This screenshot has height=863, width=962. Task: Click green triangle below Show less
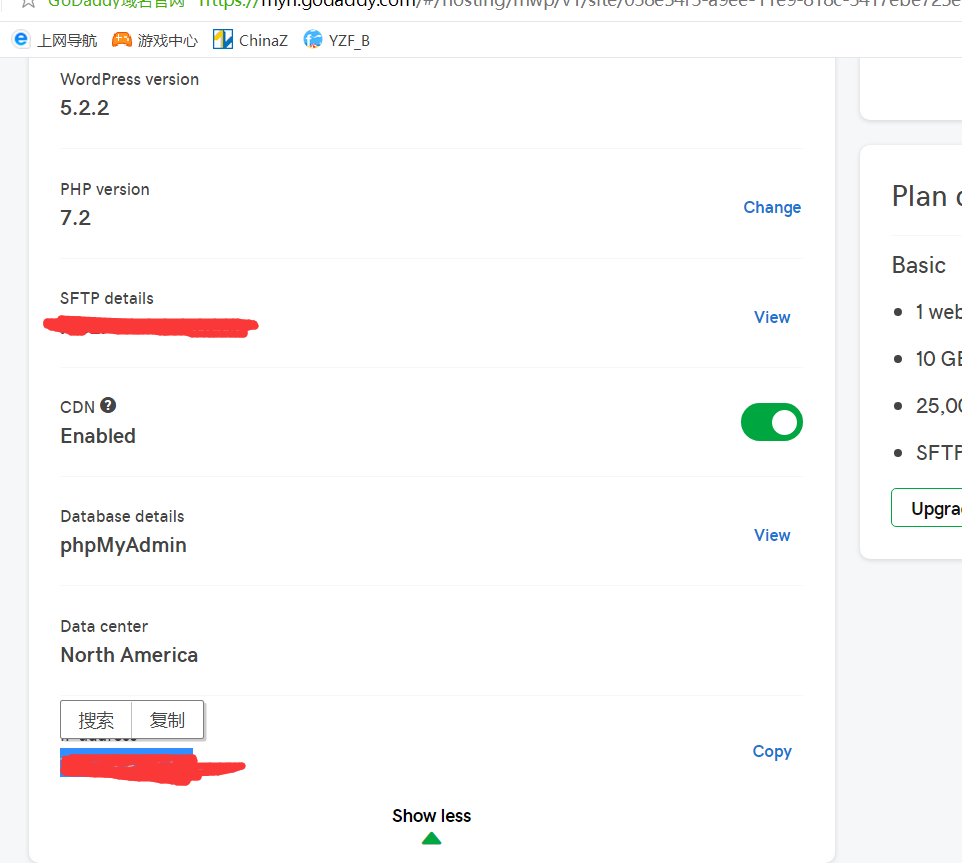click(x=431, y=838)
